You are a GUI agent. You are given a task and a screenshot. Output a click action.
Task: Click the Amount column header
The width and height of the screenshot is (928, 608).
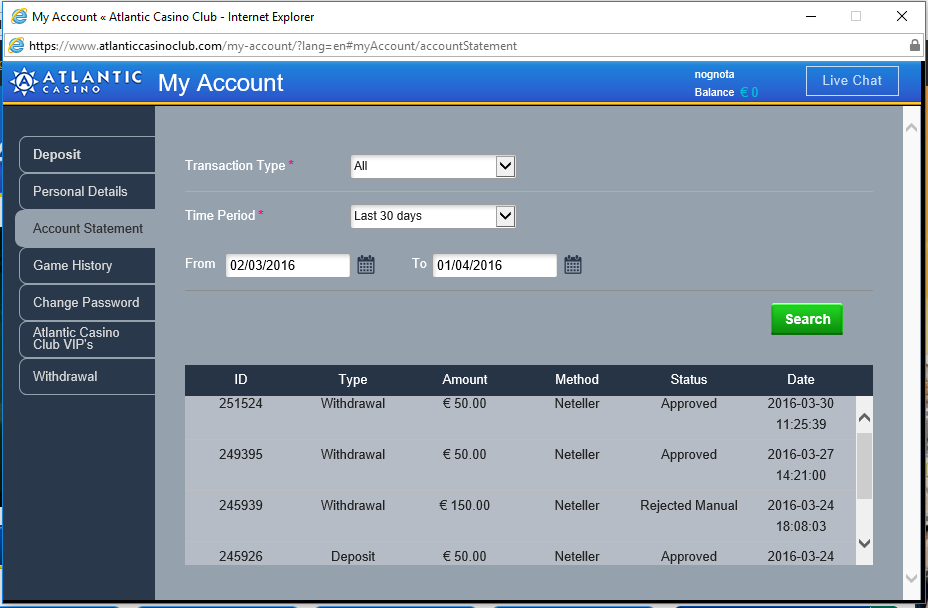coord(465,380)
